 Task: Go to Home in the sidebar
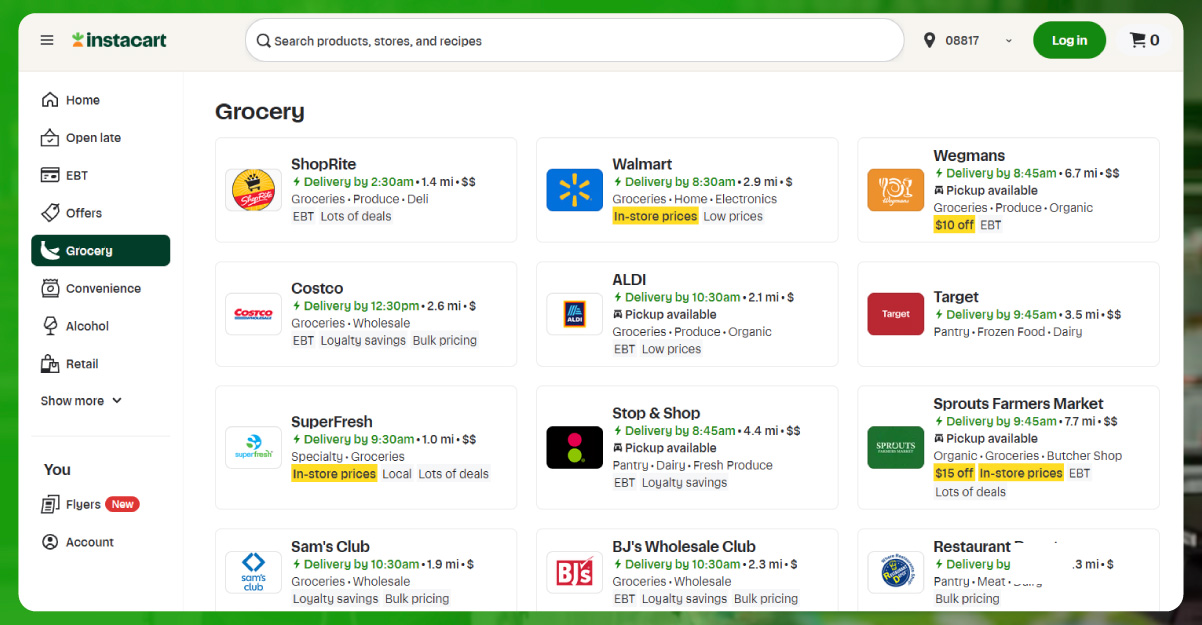pos(82,100)
